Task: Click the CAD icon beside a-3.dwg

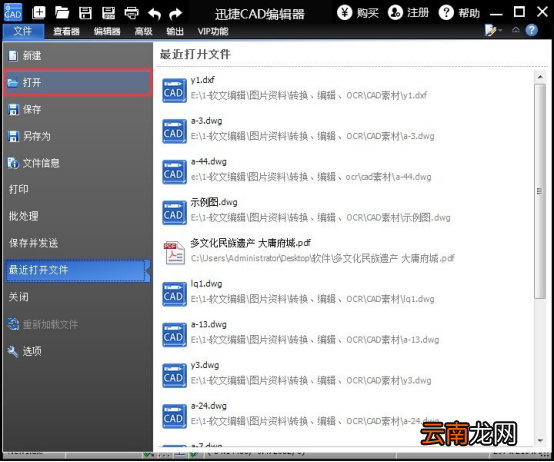Action: [174, 131]
